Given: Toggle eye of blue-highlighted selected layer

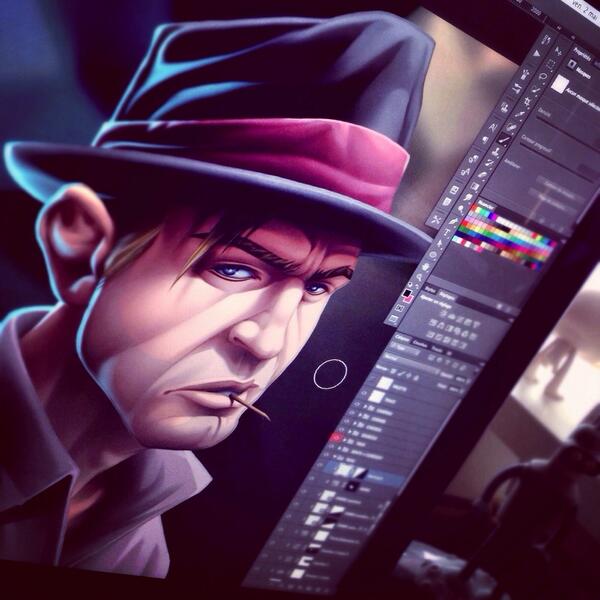Looking at the screenshot, I should (319, 465).
